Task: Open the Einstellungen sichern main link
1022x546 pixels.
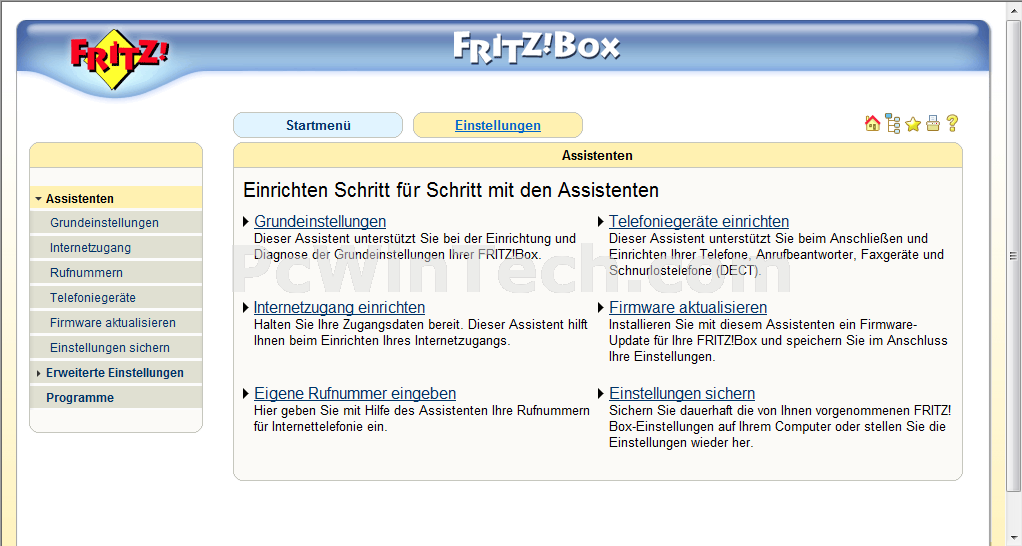Action: click(x=682, y=394)
